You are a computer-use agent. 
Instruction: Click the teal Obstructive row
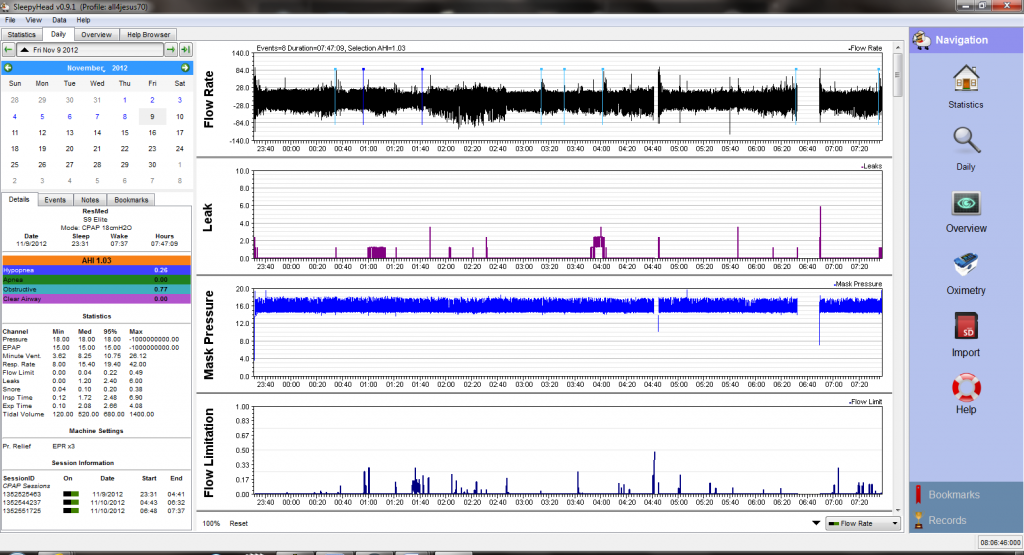coord(97,289)
